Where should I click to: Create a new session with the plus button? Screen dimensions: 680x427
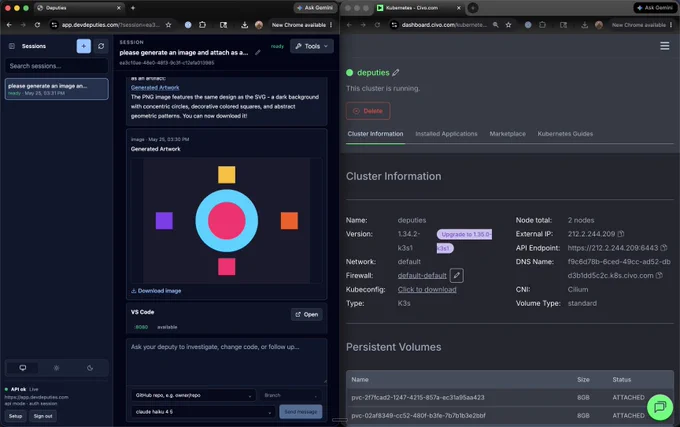point(84,46)
